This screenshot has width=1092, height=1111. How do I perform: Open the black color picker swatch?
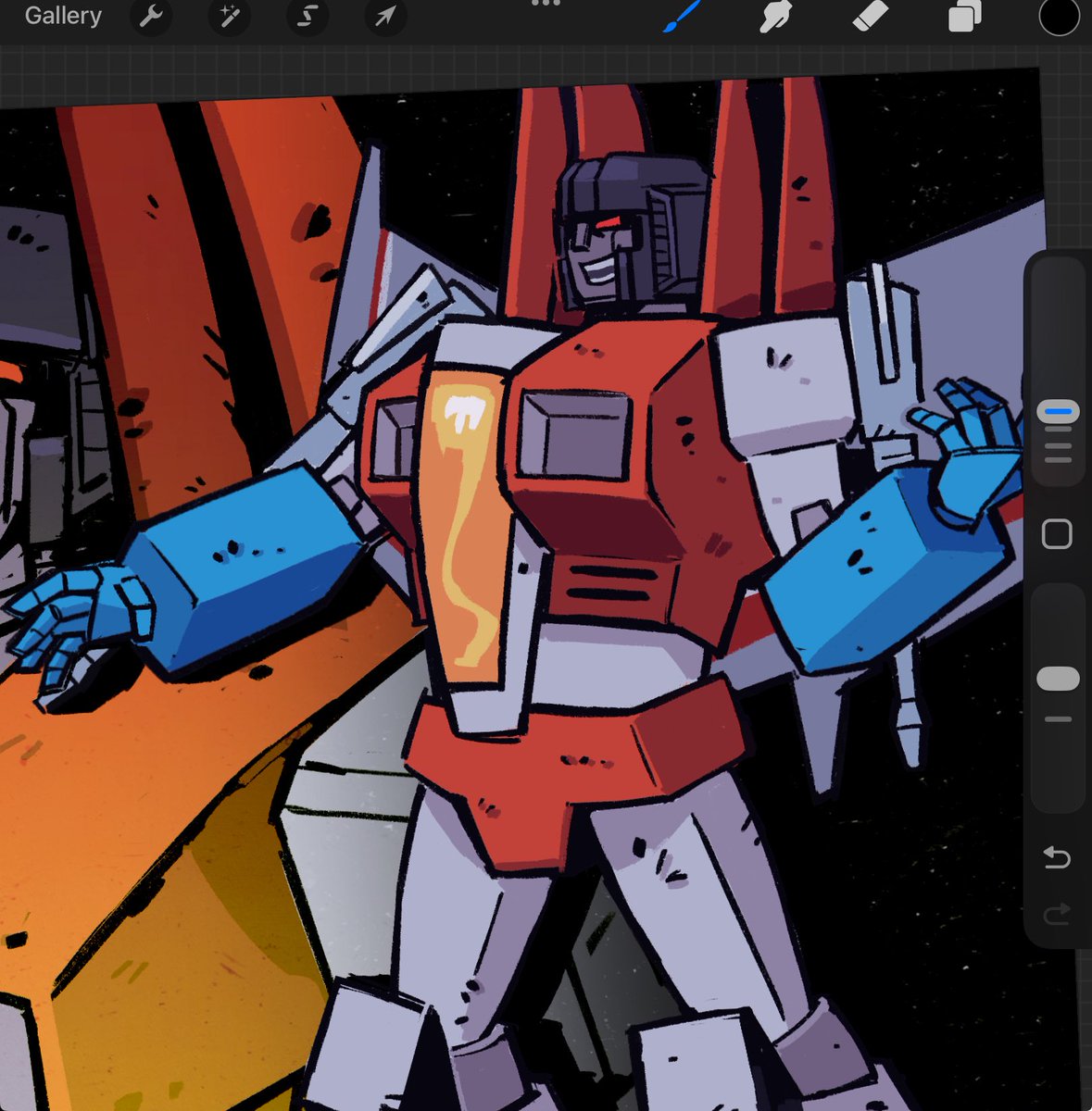pyautogui.click(x=1059, y=16)
